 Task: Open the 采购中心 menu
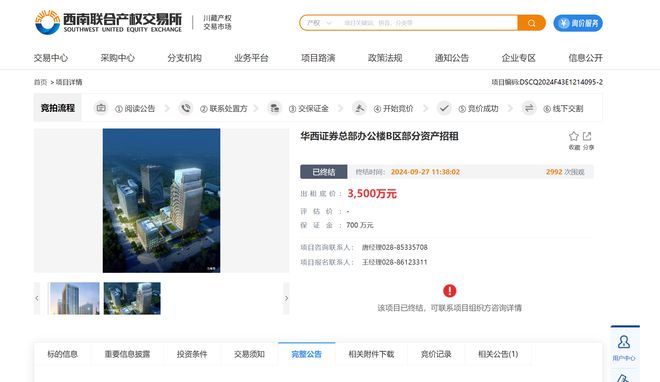coord(117,58)
